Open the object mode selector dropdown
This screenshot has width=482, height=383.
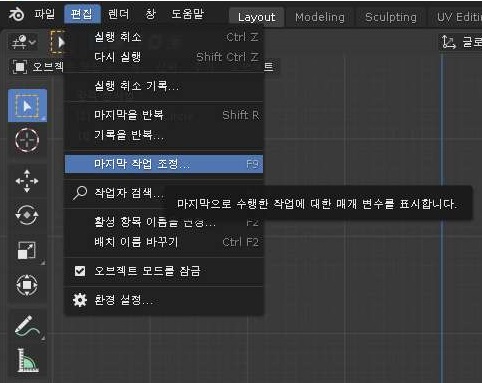tap(37, 67)
